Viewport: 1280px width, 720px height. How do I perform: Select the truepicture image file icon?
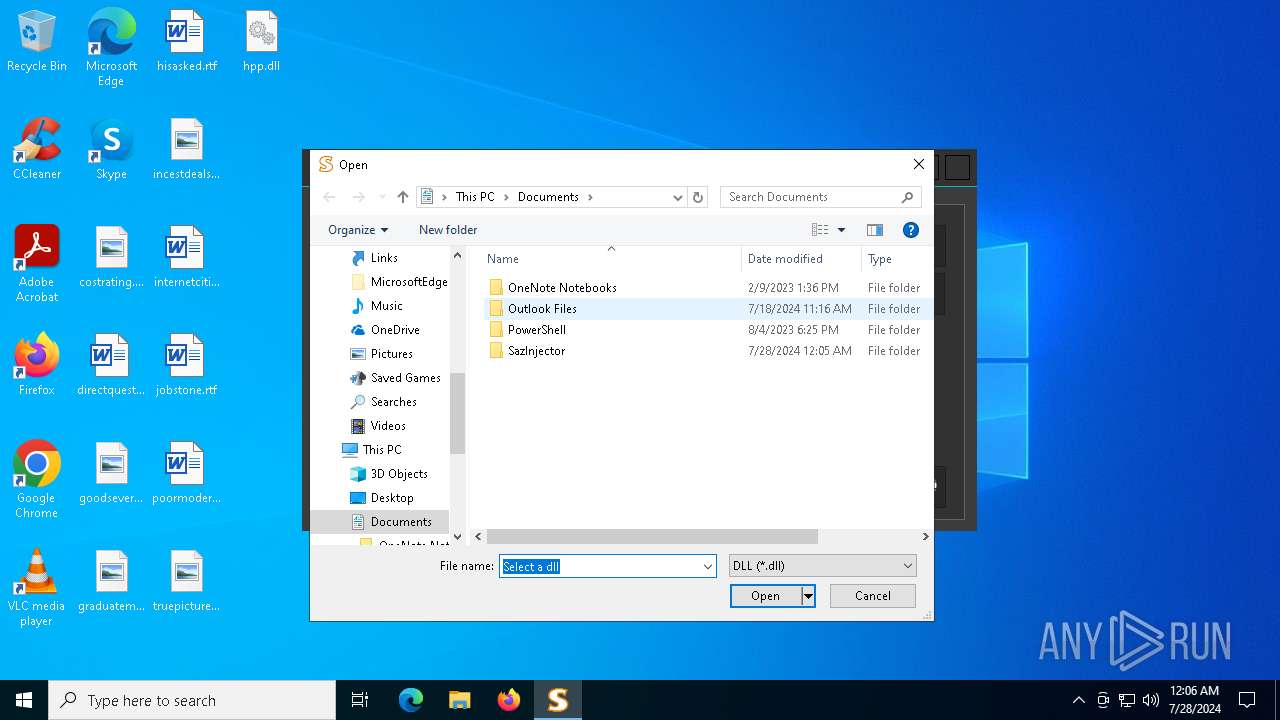(186, 582)
